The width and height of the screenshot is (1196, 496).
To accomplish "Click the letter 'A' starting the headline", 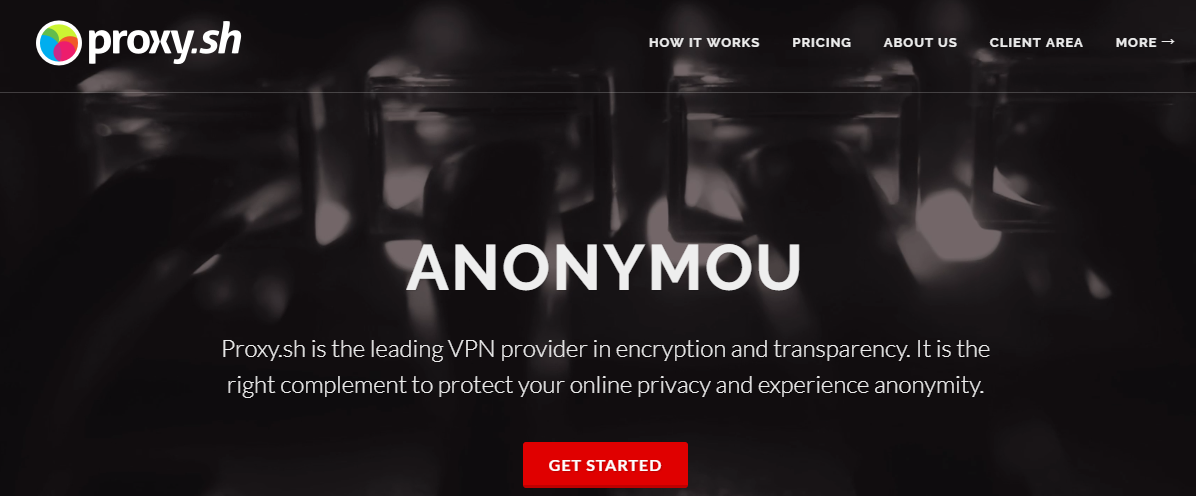I will coord(431,268).
